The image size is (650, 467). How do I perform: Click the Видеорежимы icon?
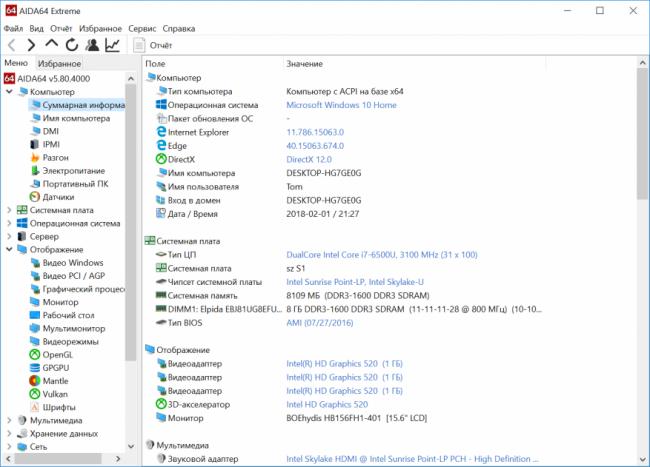[x=35, y=341]
